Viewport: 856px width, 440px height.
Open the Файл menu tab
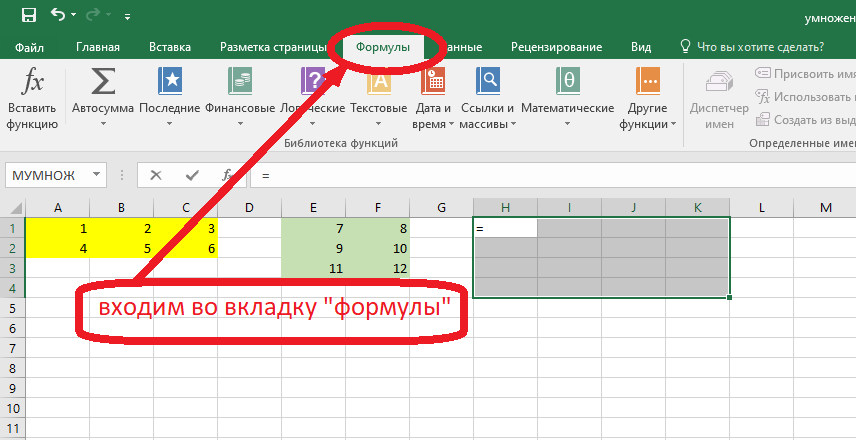[x=29, y=47]
